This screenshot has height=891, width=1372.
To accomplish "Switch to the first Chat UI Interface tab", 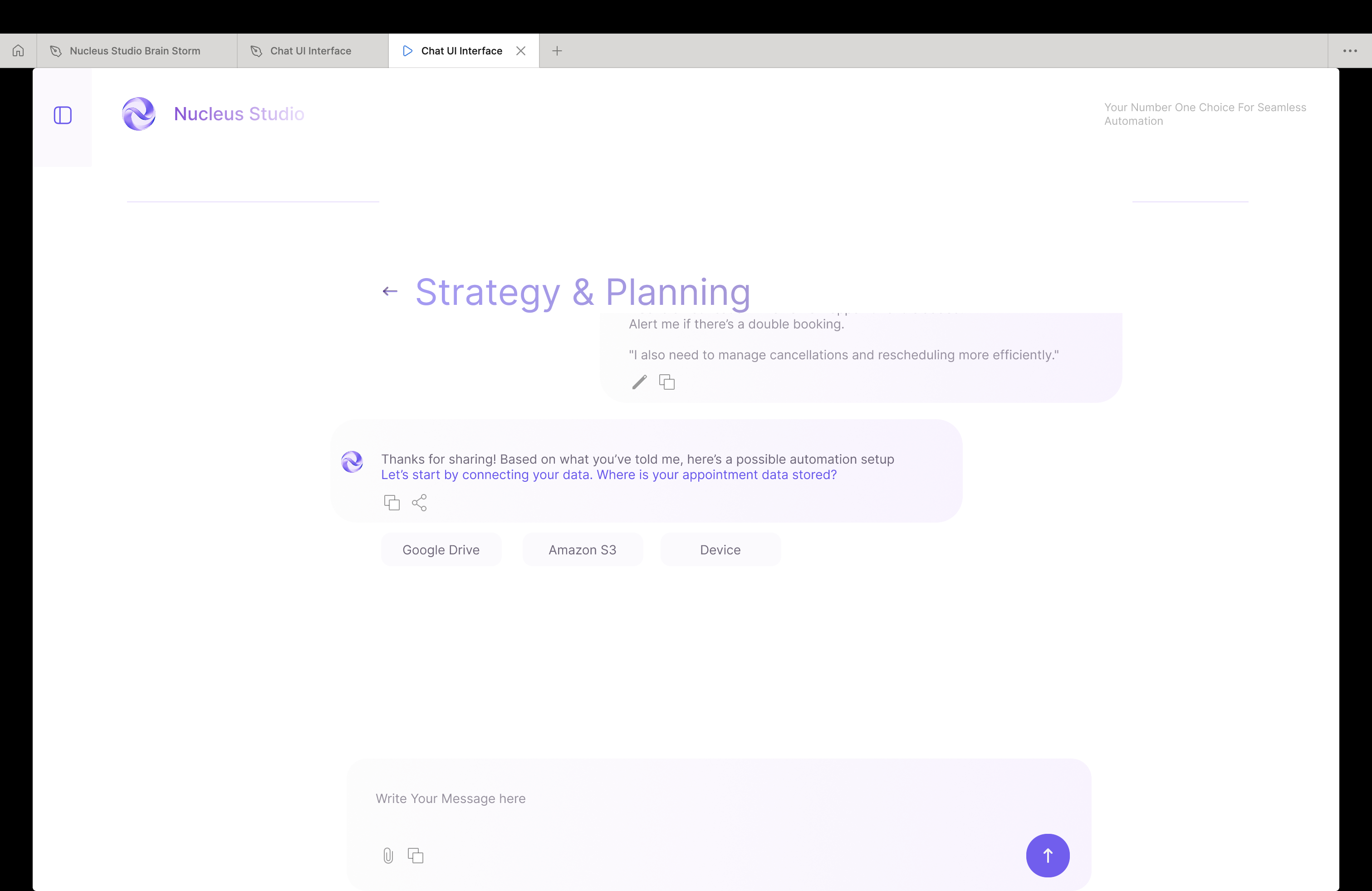I will pyautogui.click(x=310, y=51).
